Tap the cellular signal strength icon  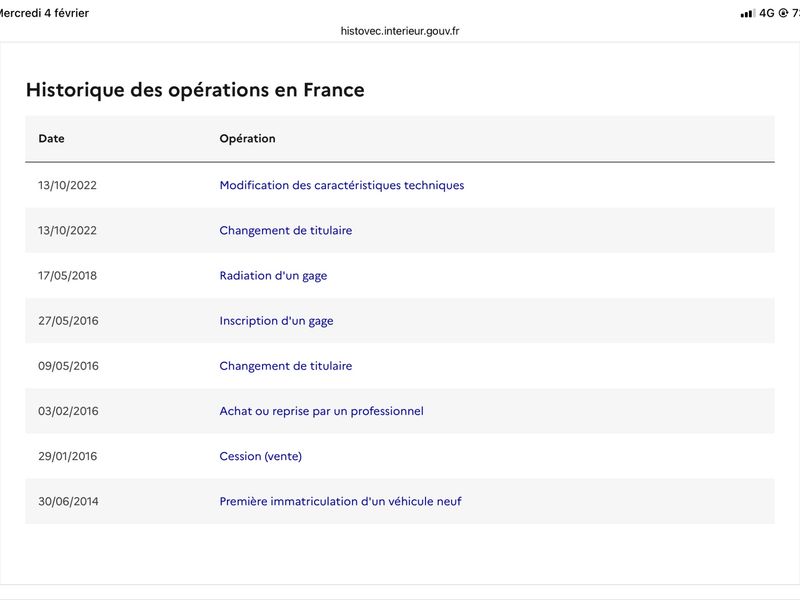coord(747,13)
